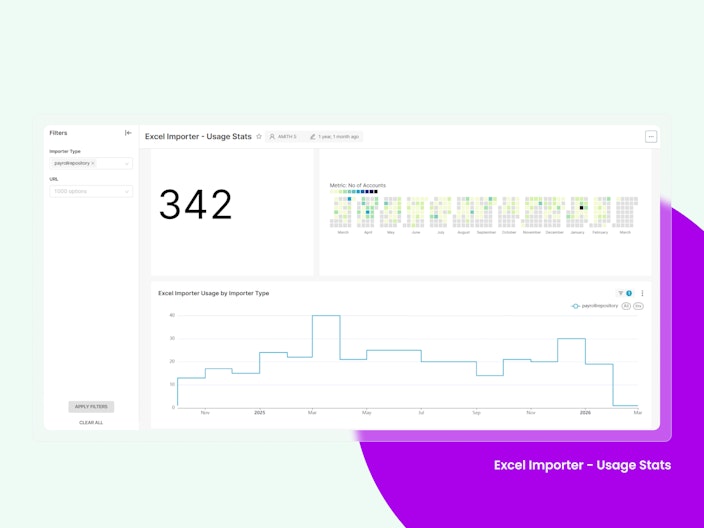
Task: Click the blue applied-filters count badge
Action: 629,293
